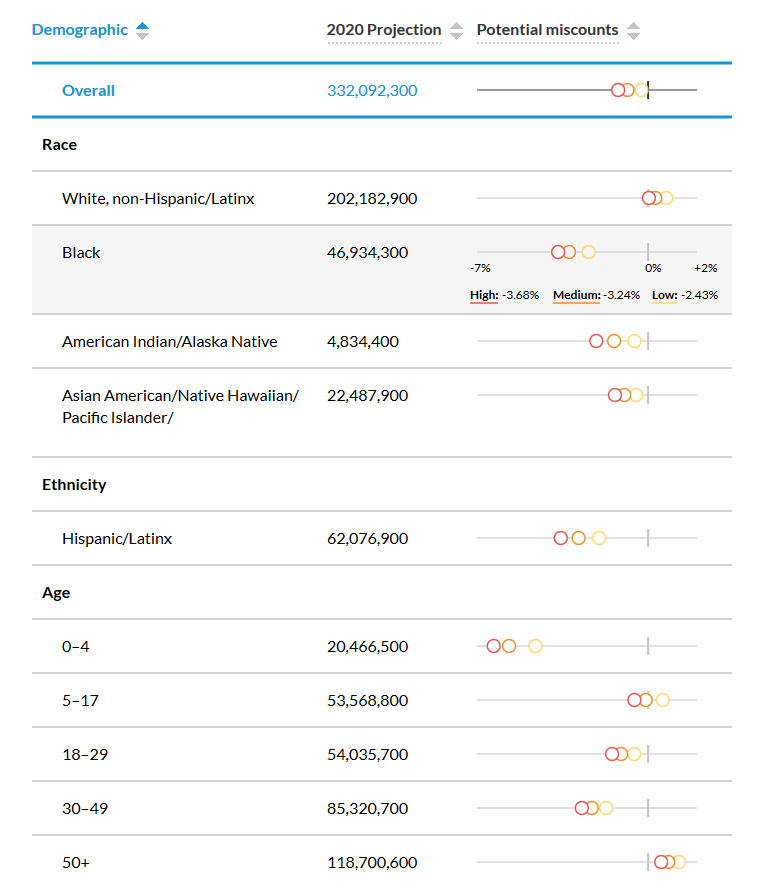
Task: Click red high circle for ages 0–4
Action: coord(494,646)
